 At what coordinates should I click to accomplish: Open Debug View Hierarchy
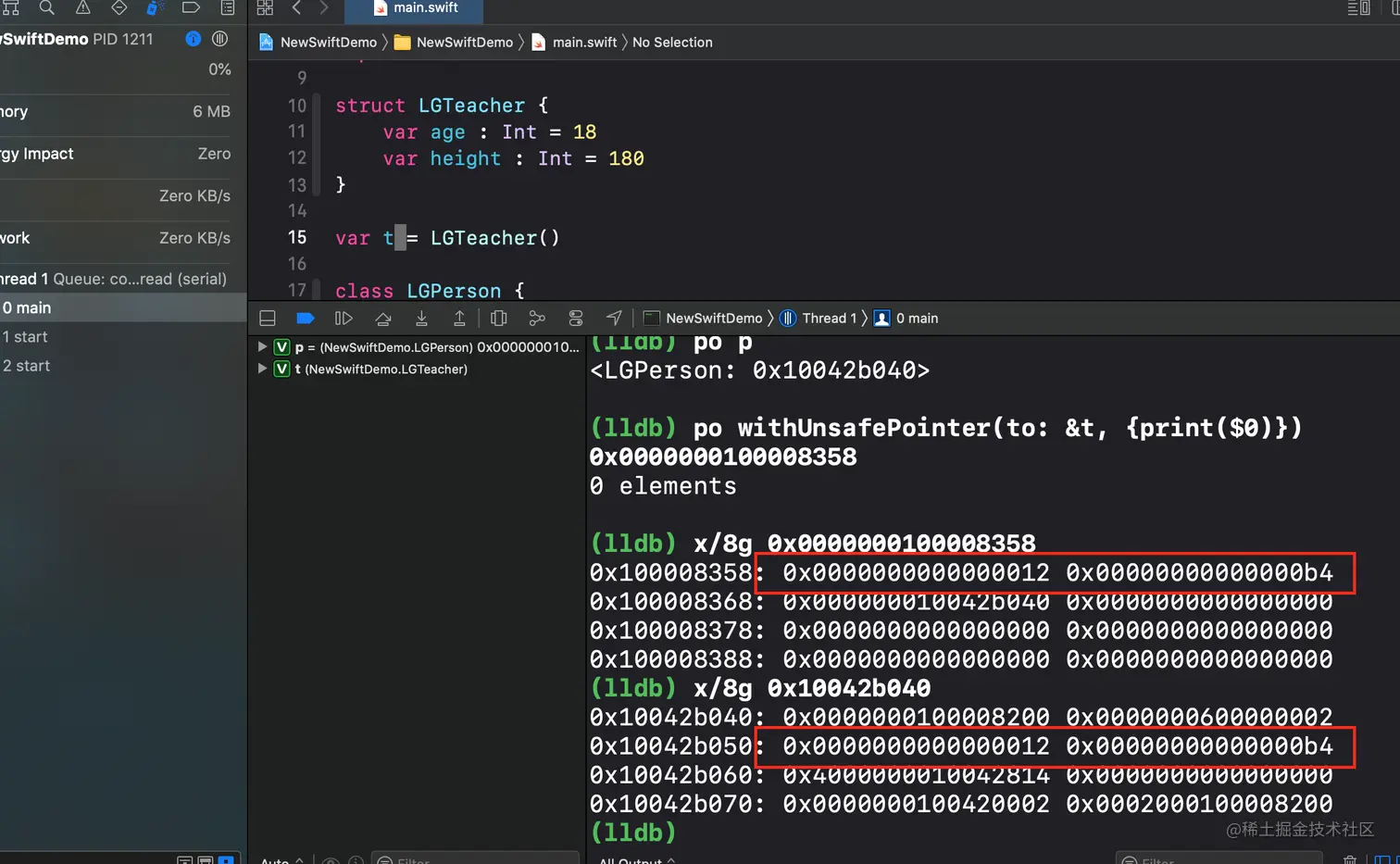click(498, 319)
